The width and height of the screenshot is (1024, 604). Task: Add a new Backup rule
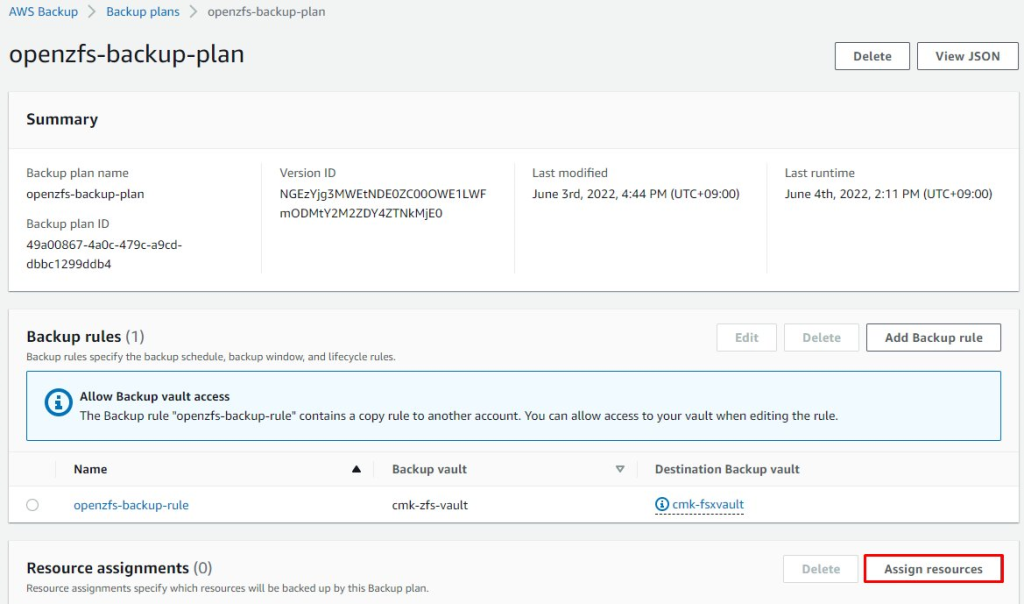click(933, 338)
